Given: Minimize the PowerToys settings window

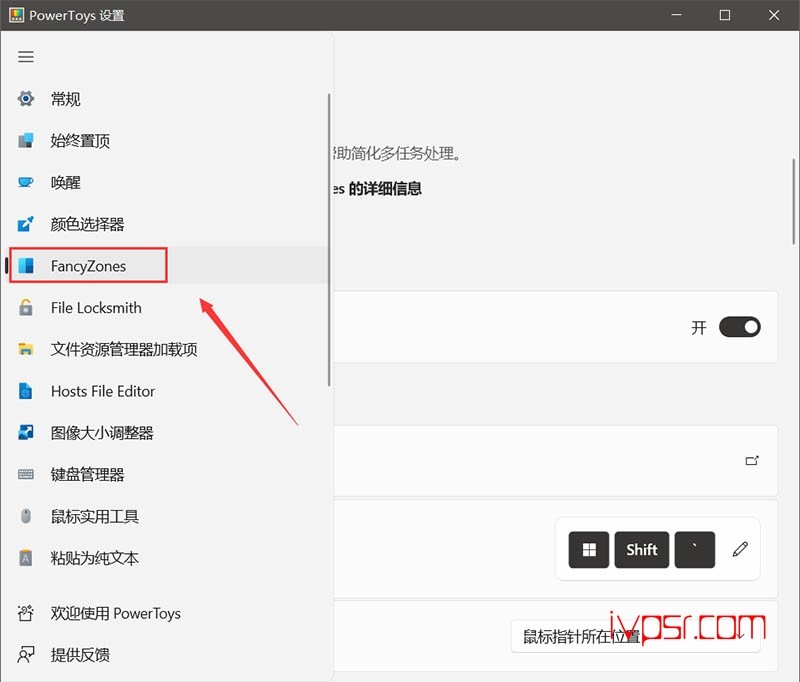Looking at the screenshot, I should click(x=677, y=15).
